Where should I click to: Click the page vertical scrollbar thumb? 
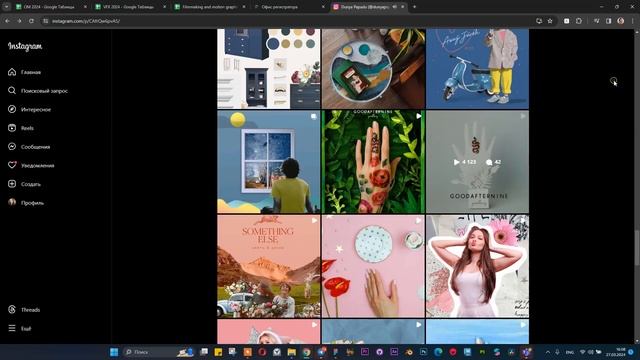click(x=637, y=248)
